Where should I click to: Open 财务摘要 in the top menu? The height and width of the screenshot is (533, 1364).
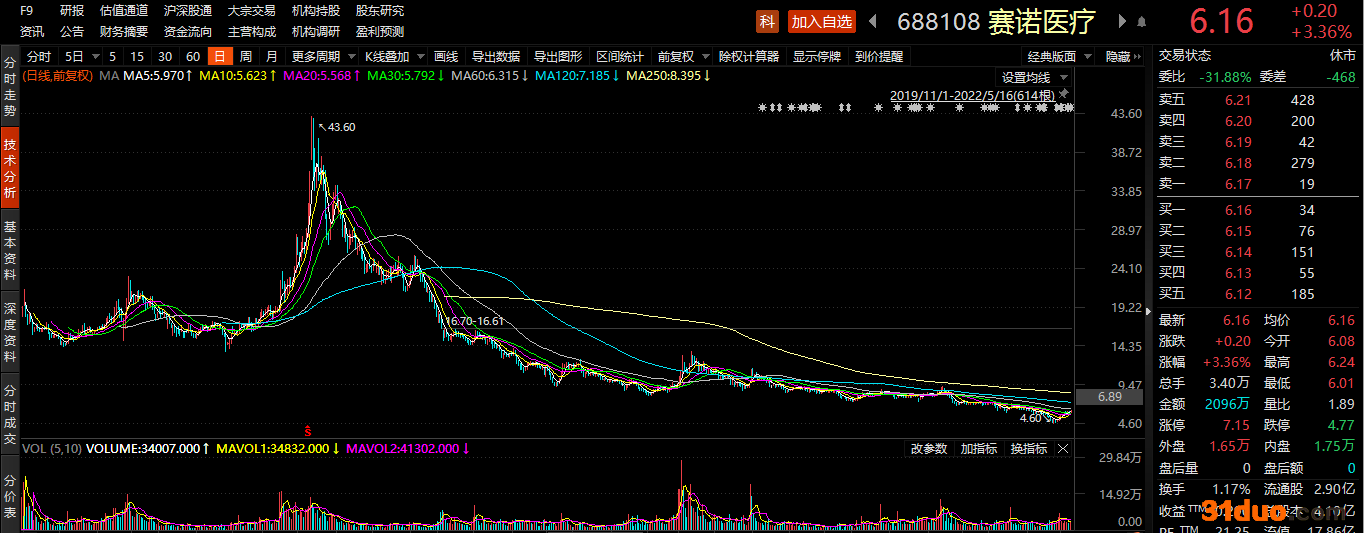coord(124,31)
